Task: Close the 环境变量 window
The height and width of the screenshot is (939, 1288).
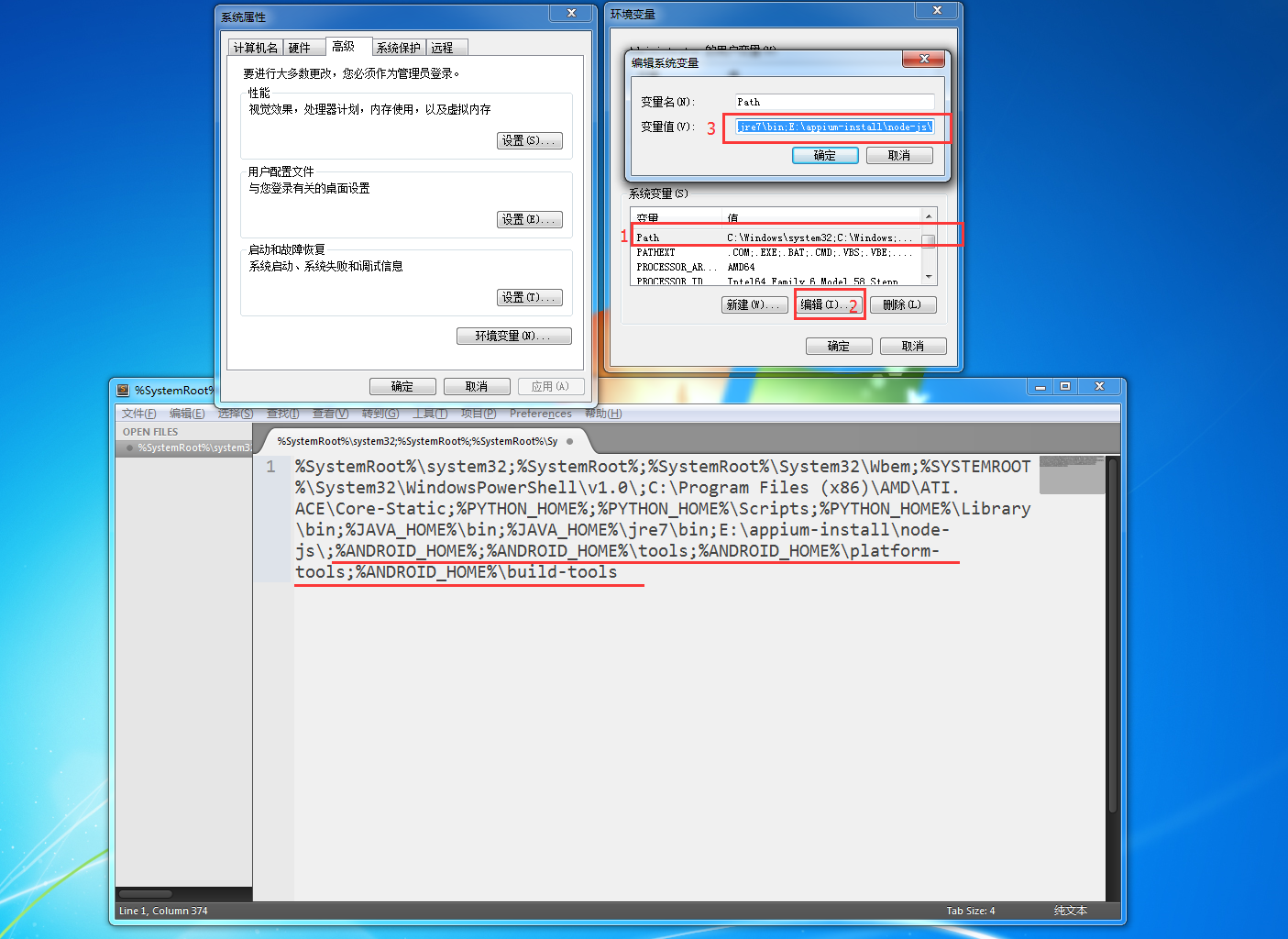Action: (x=937, y=10)
